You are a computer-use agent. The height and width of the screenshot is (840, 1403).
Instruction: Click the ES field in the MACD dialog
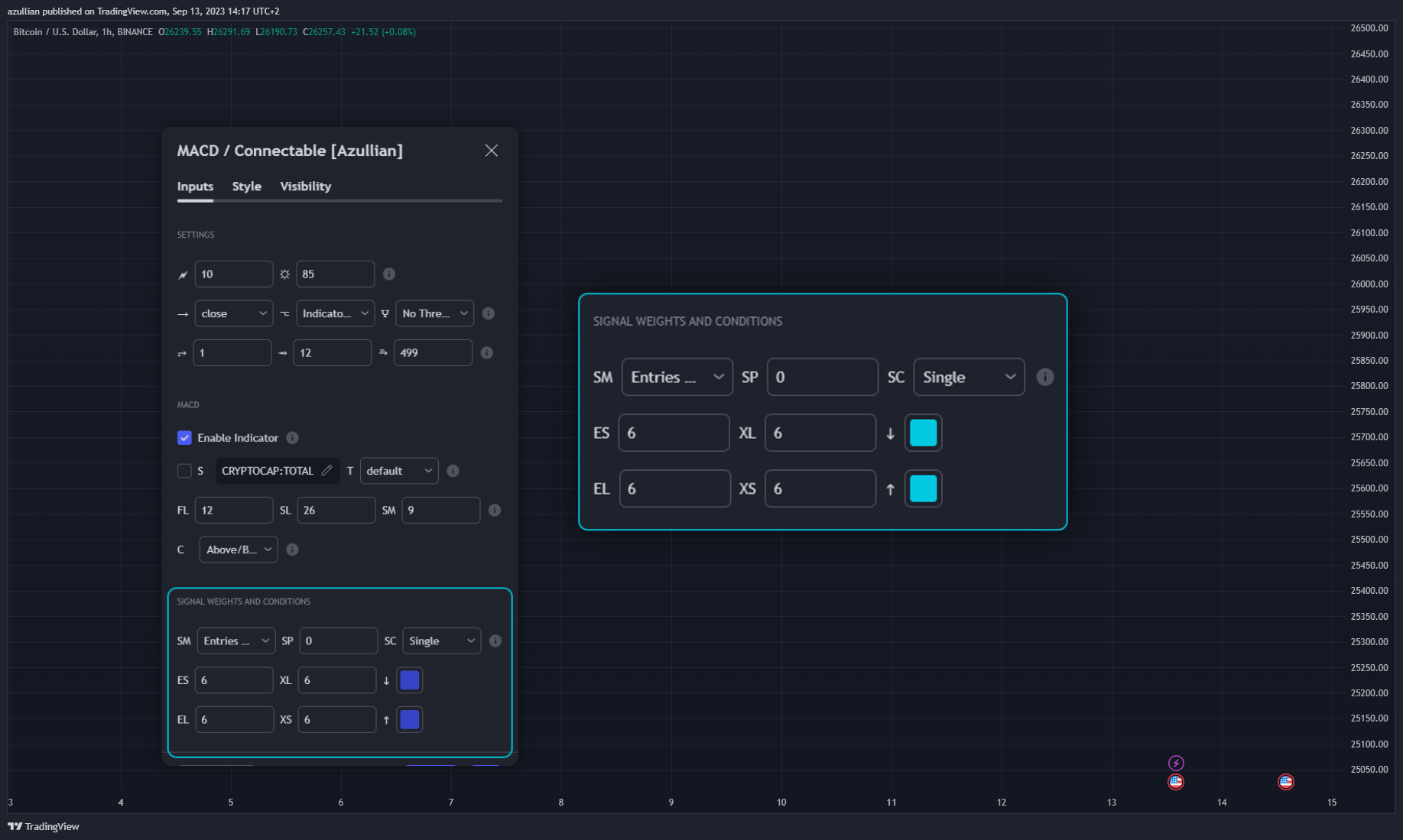234,680
